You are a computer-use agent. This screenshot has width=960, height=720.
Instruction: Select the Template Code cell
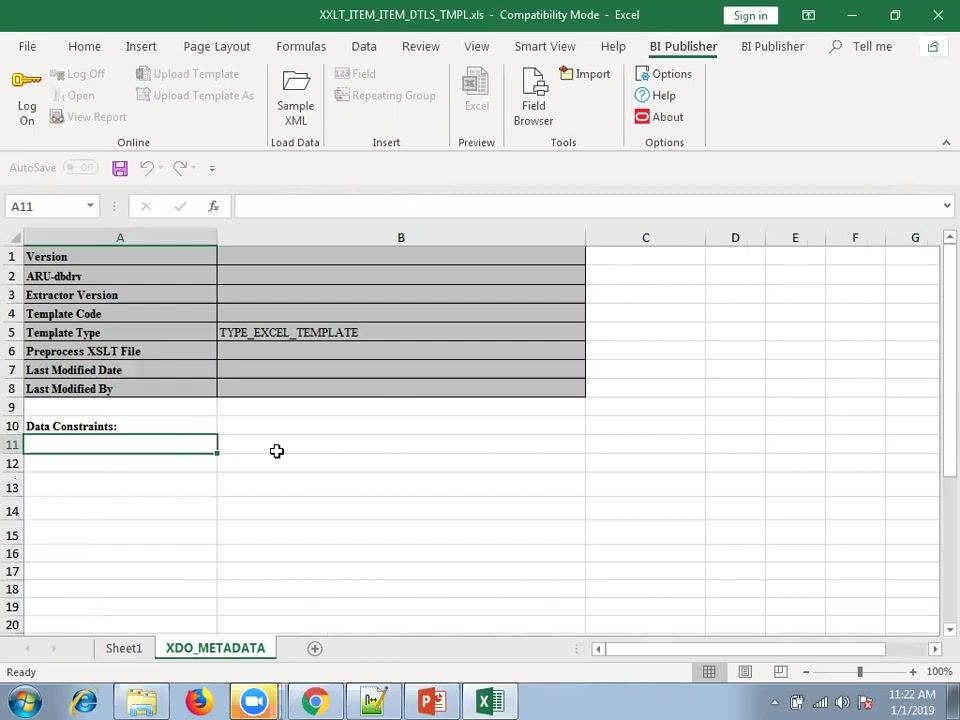(120, 313)
